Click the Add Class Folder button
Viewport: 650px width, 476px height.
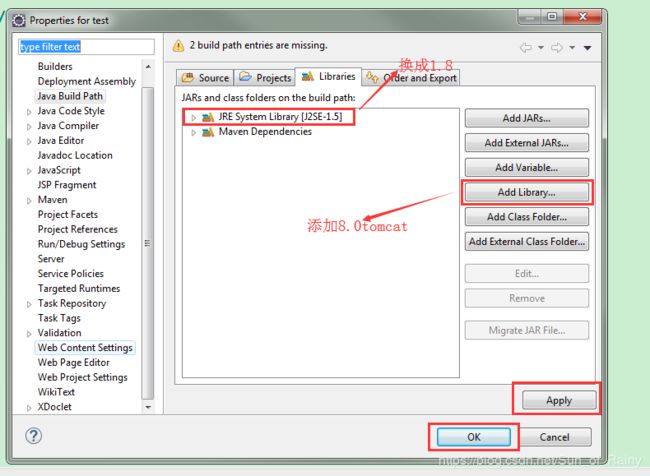[526, 217]
